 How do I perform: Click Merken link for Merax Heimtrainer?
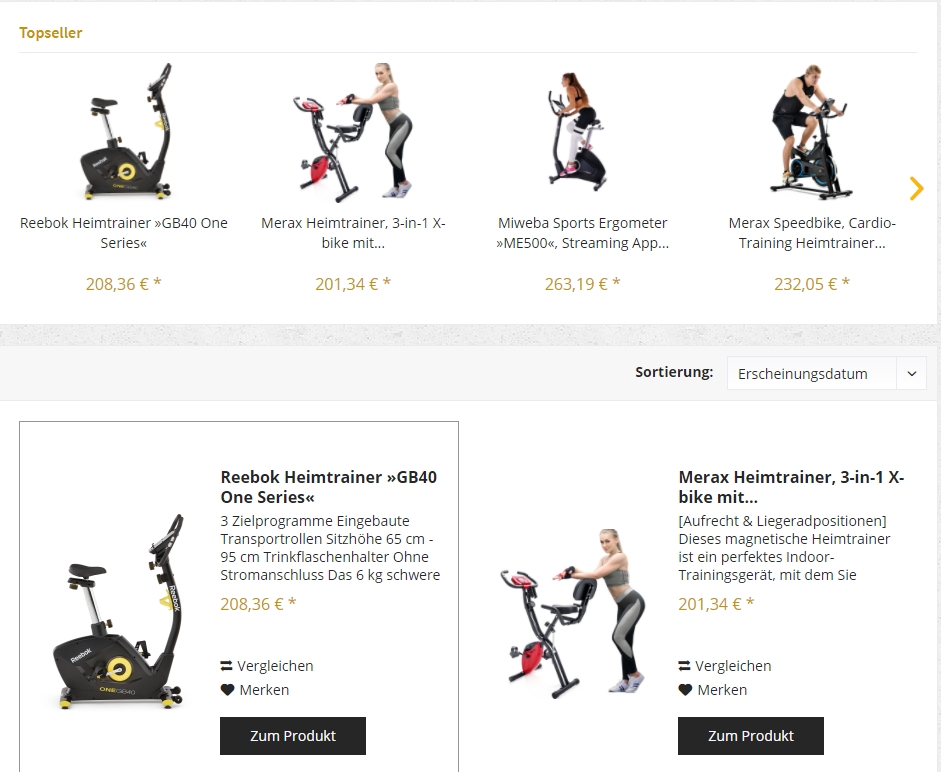[713, 690]
